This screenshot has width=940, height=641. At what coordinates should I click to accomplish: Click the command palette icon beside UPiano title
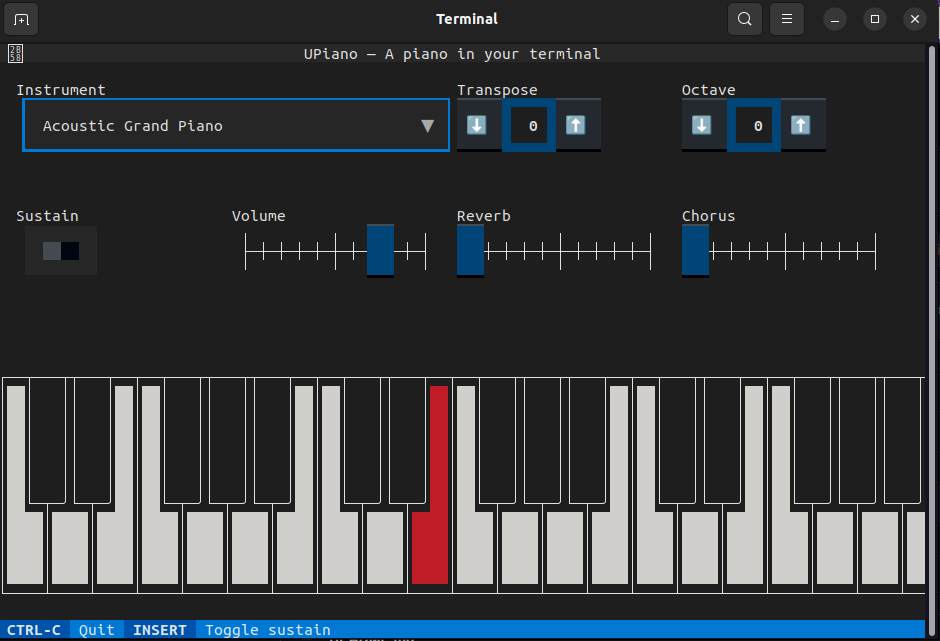(16, 53)
